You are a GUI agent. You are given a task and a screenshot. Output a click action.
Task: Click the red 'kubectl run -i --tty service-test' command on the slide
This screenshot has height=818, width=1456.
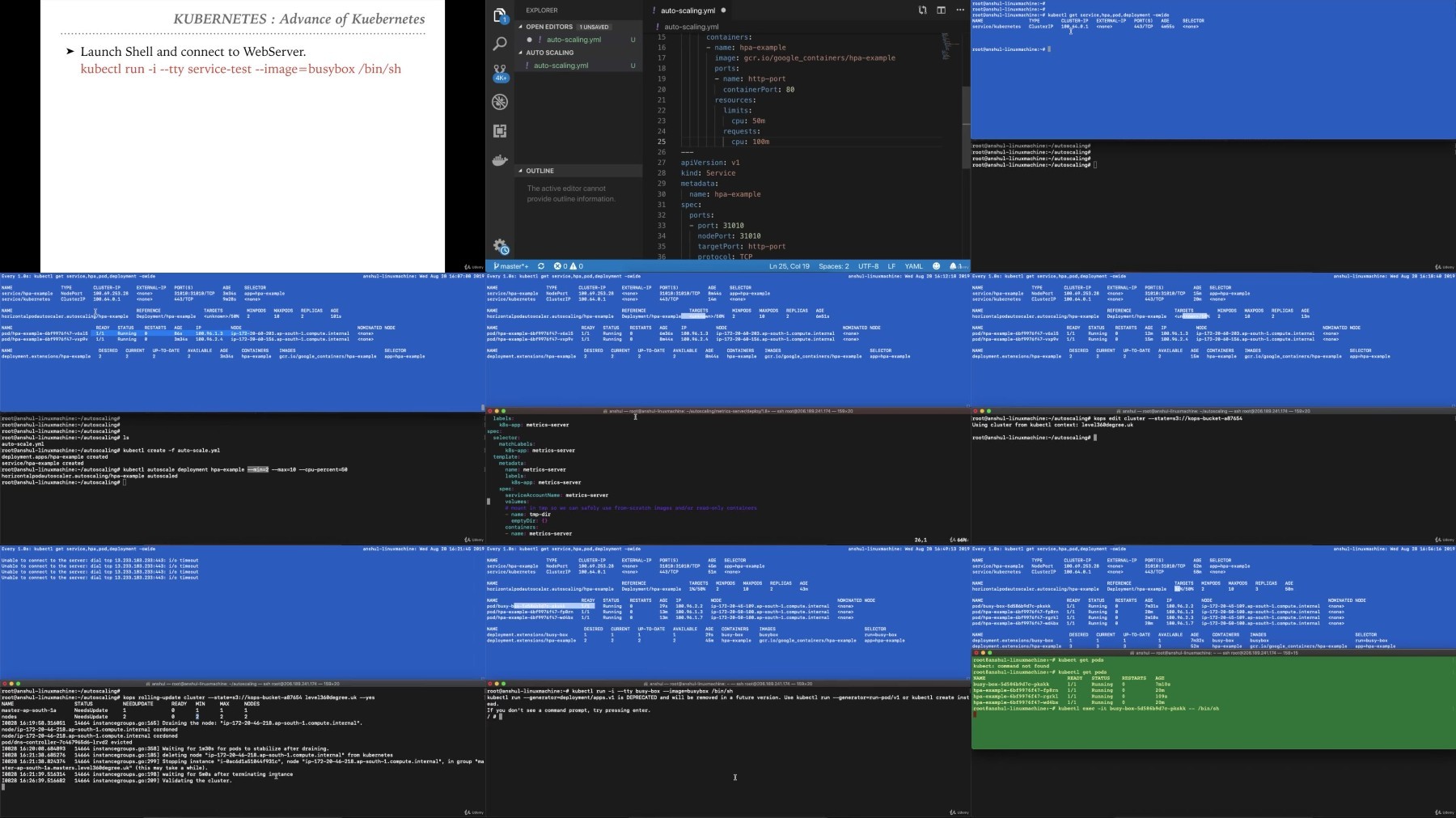[241, 69]
